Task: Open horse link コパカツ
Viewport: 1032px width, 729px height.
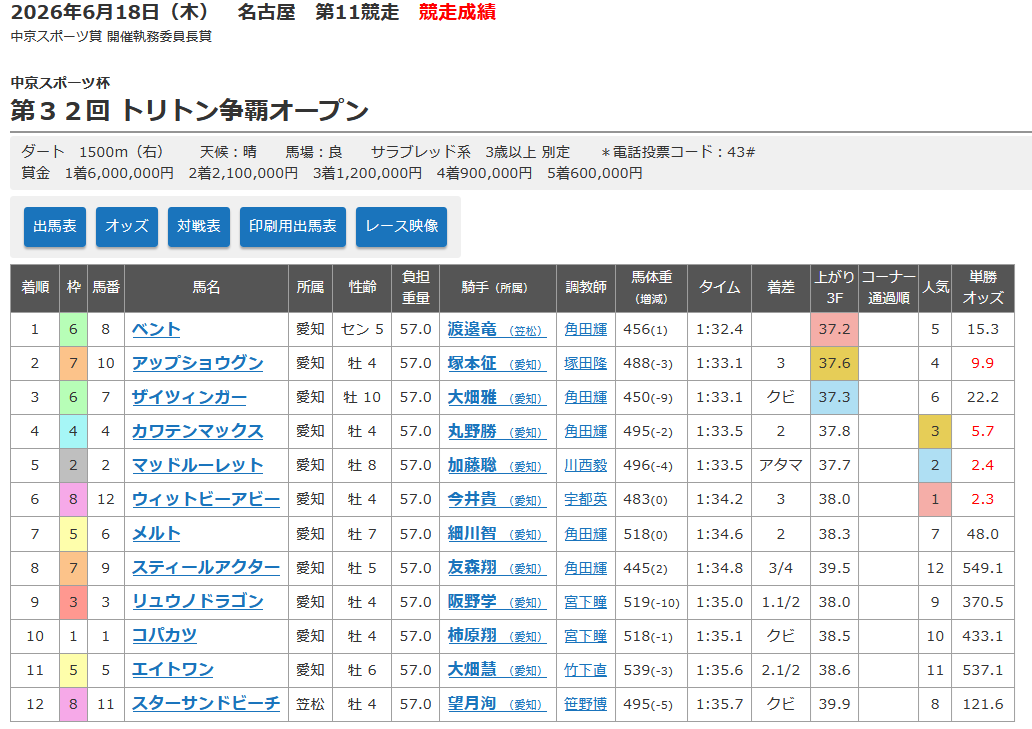Action: point(165,636)
